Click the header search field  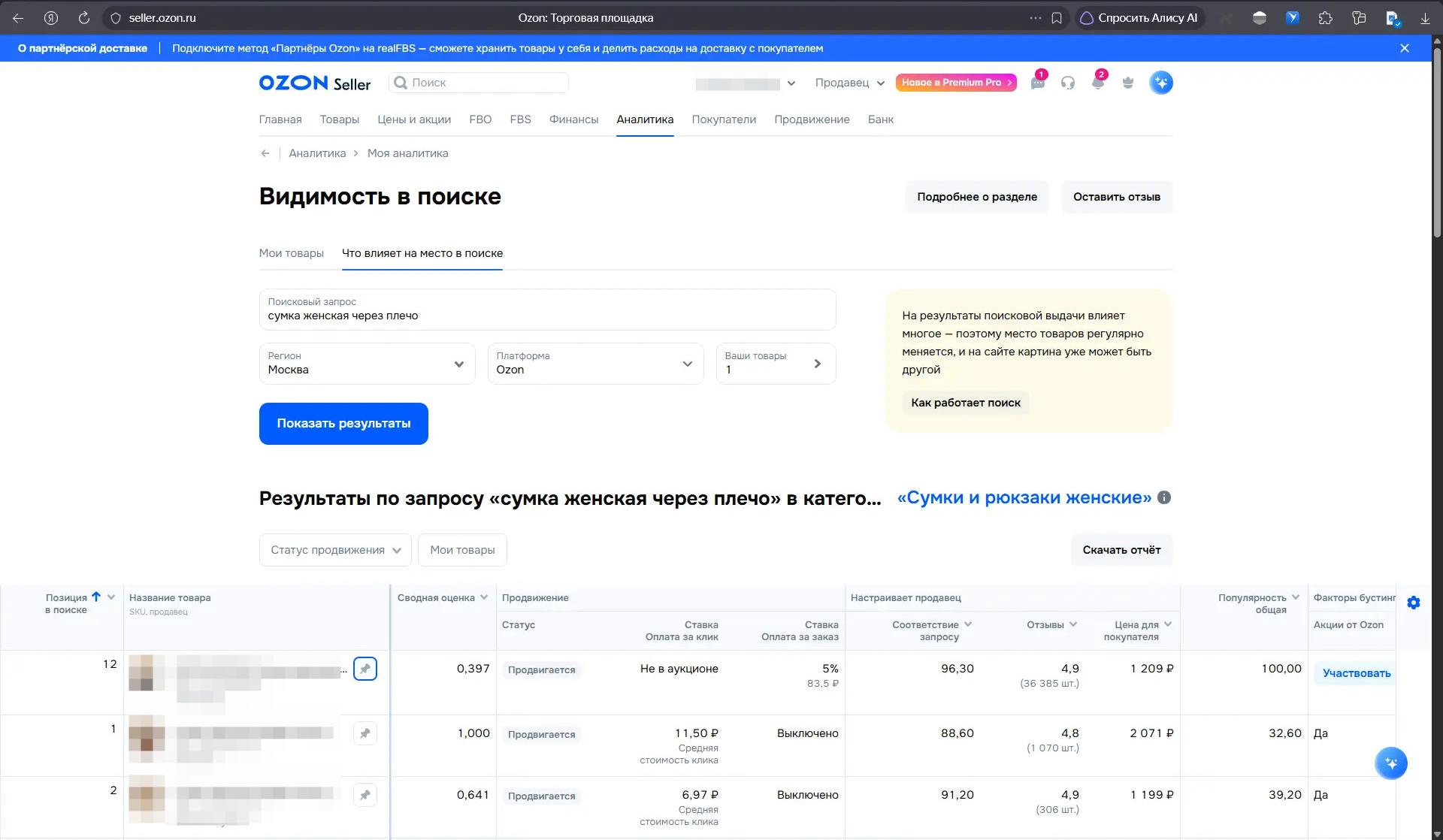coord(479,83)
